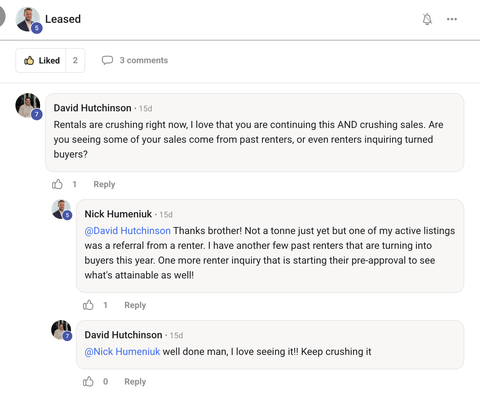Open Nick Humeniuk's reply avatar

pyautogui.click(x=61, y=210)
